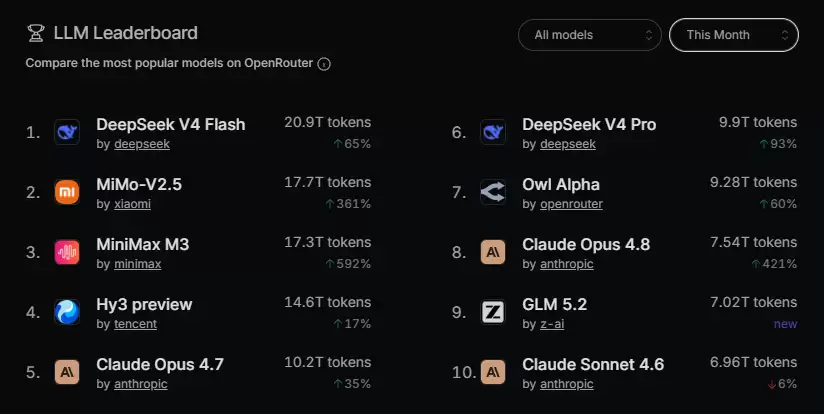Click the DeepSeek V4 Pro whale icon

pyautogui.click(x=493, y=132)
